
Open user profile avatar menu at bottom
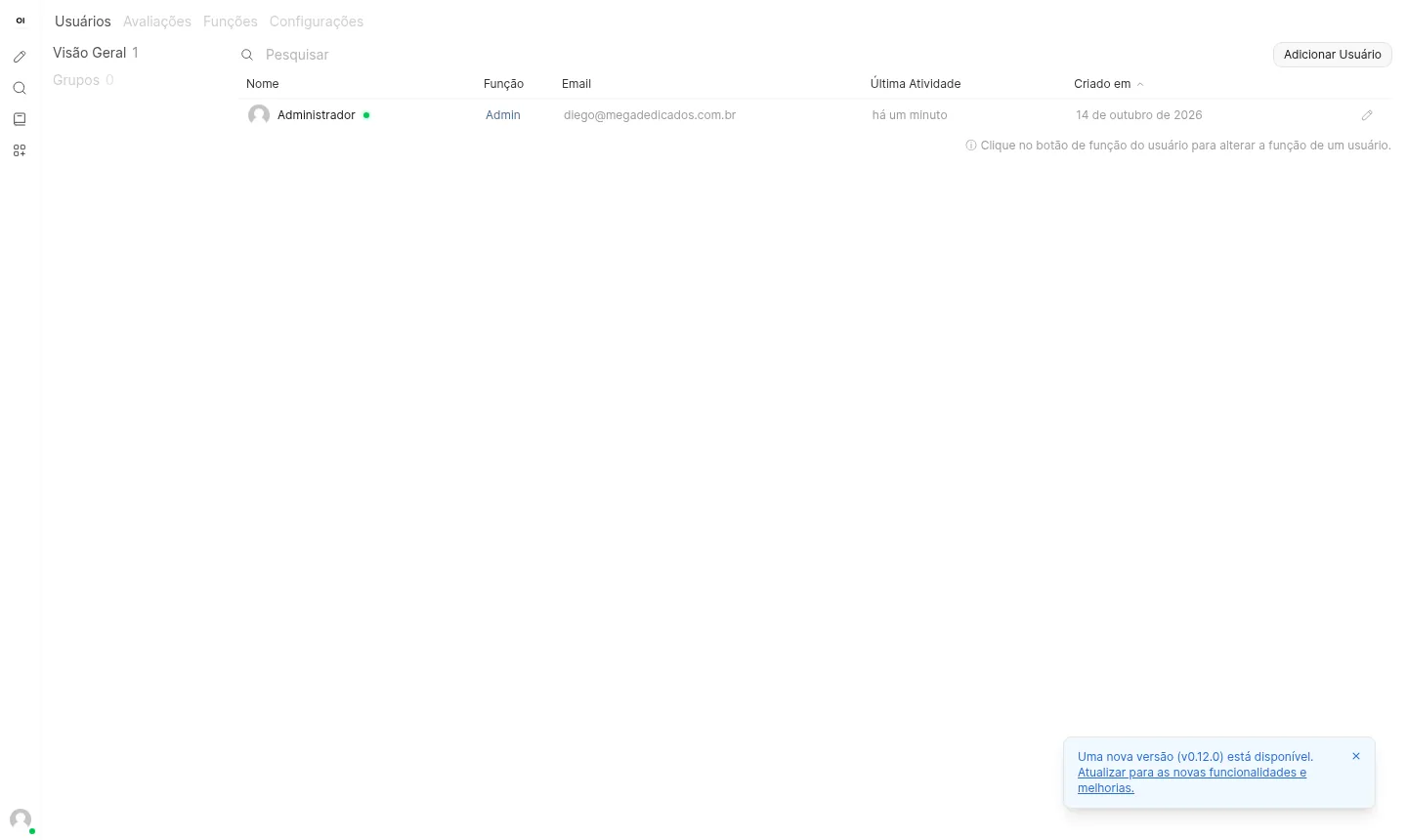tap(21, 819)
